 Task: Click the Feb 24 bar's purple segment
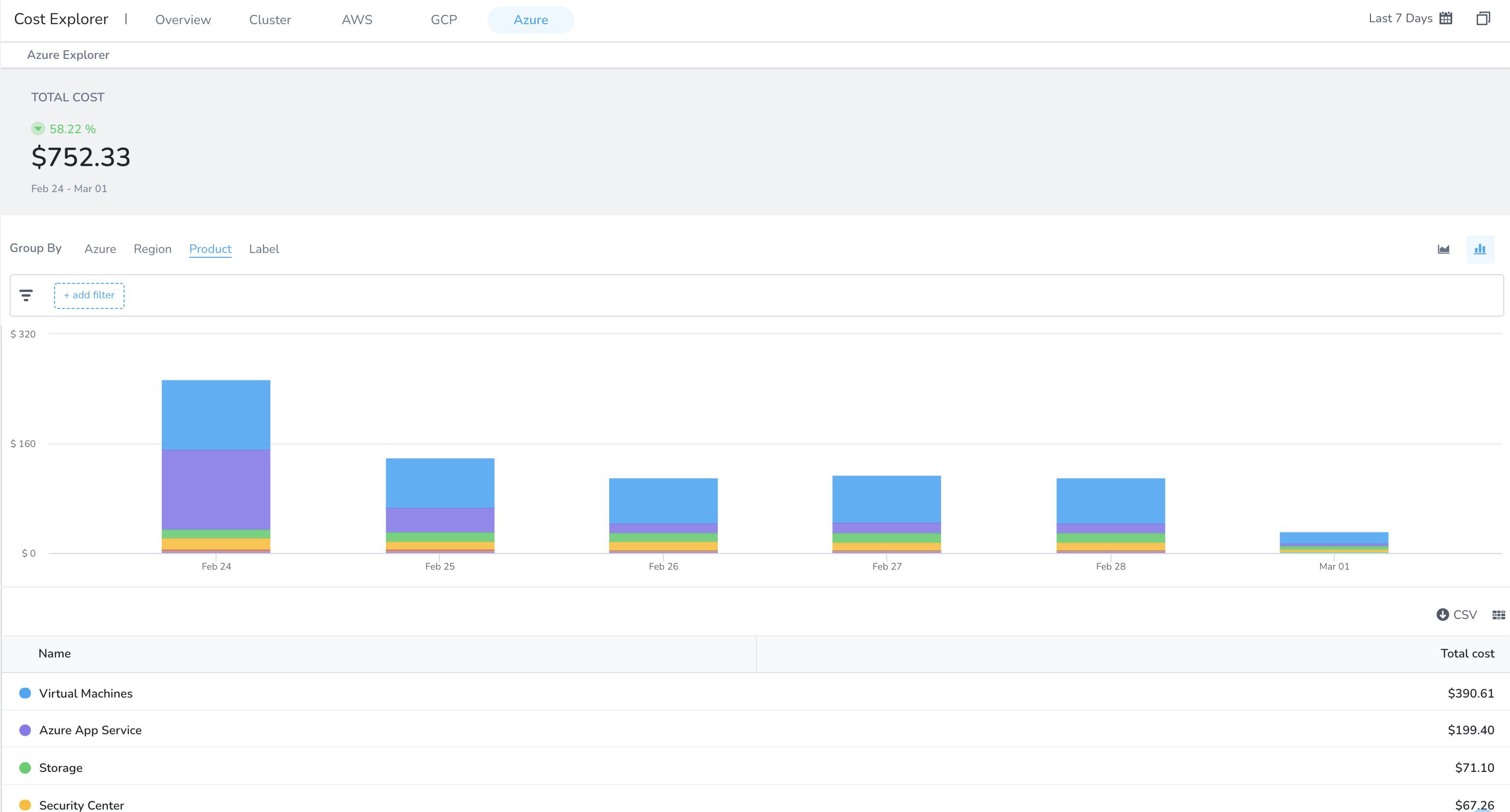coord(216,490)
